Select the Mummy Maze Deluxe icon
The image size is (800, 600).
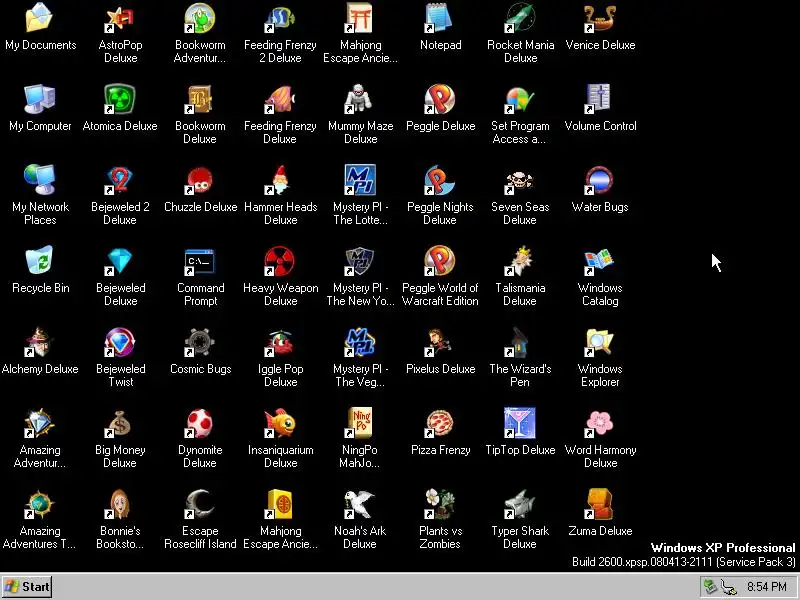[360, 98]
